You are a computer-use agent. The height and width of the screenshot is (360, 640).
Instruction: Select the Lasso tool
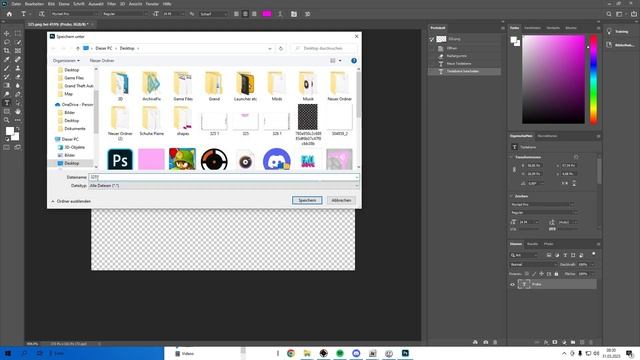coord(7,42)
